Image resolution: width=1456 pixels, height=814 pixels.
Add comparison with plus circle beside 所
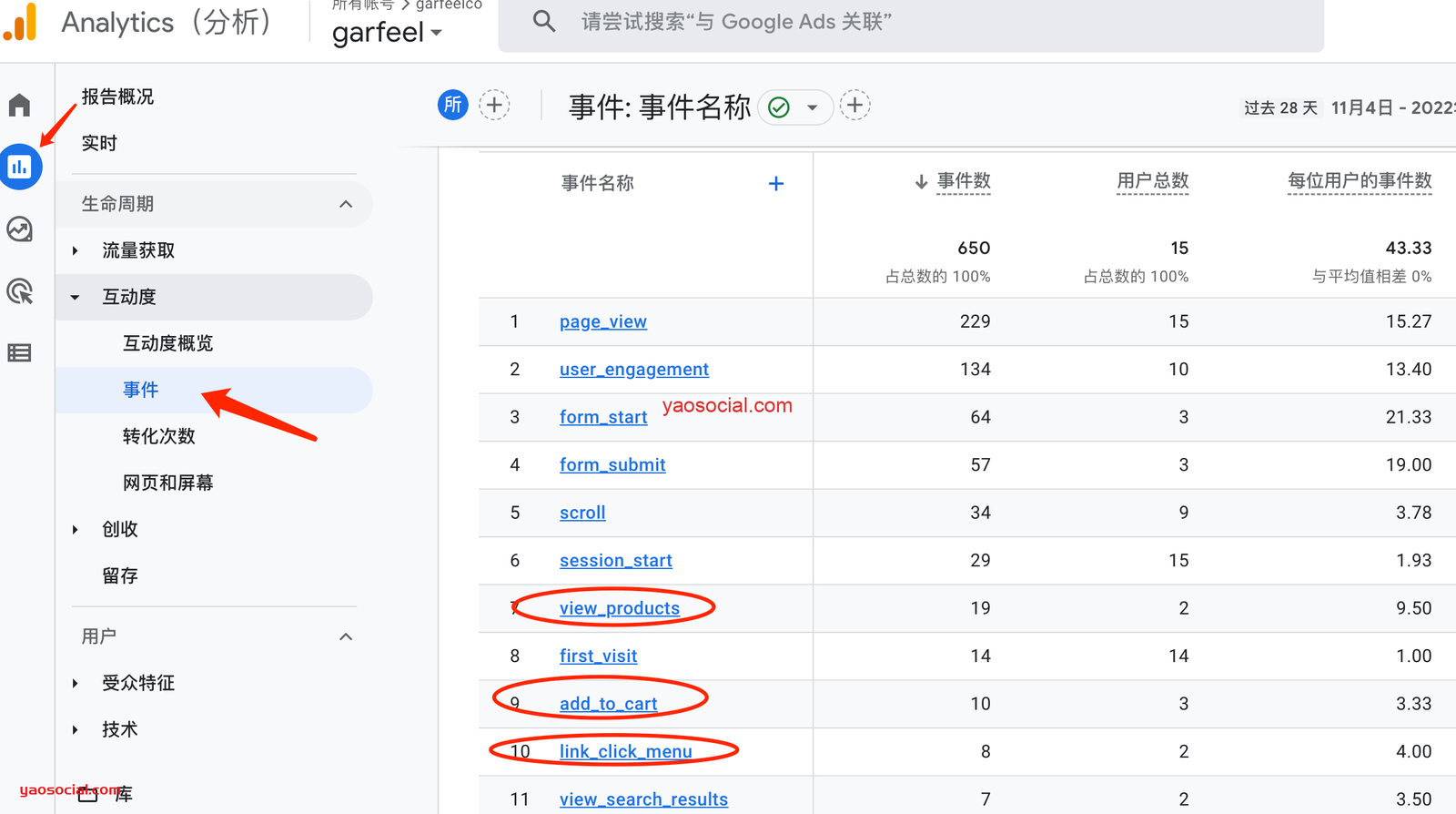coord(494,106)
